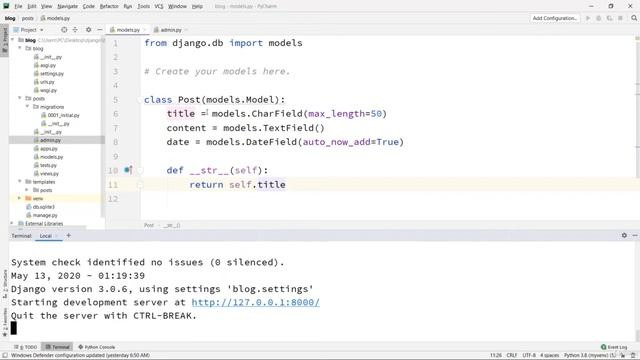
Task: Add a new terminal session with plus icon
Action: 69,236
